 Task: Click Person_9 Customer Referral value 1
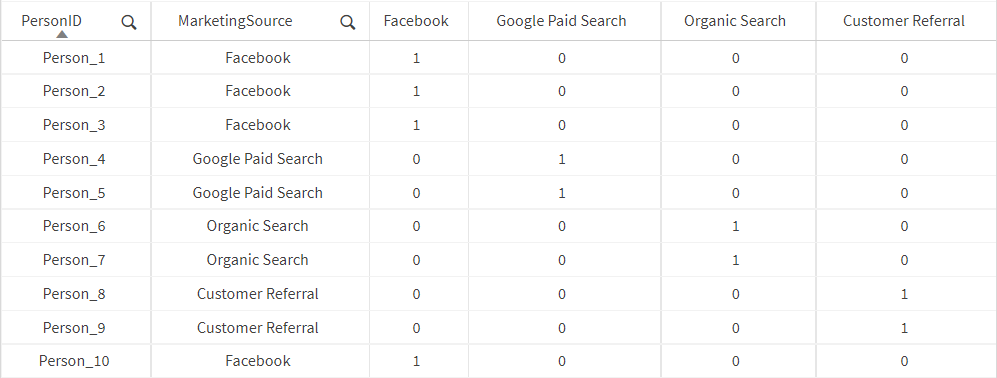tap(904, 328)
